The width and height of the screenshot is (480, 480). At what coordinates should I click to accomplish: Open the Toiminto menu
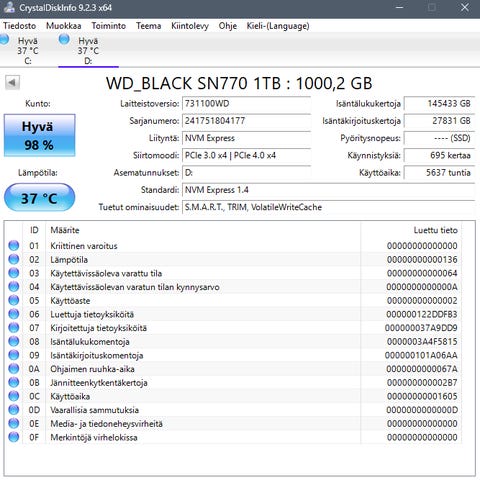[109, 26]
